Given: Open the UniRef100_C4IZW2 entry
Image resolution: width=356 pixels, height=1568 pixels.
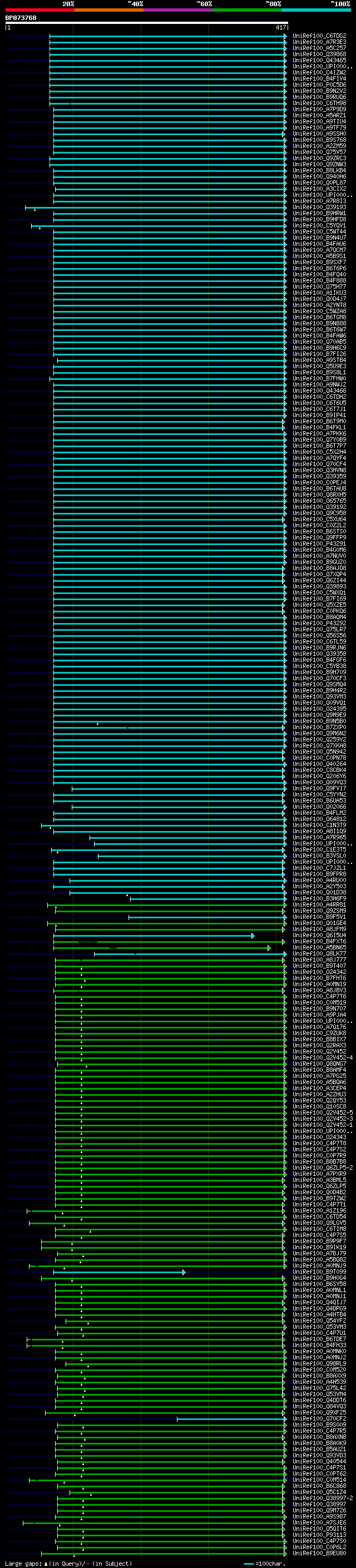Looking at the screenshot, I should [319, 72].
